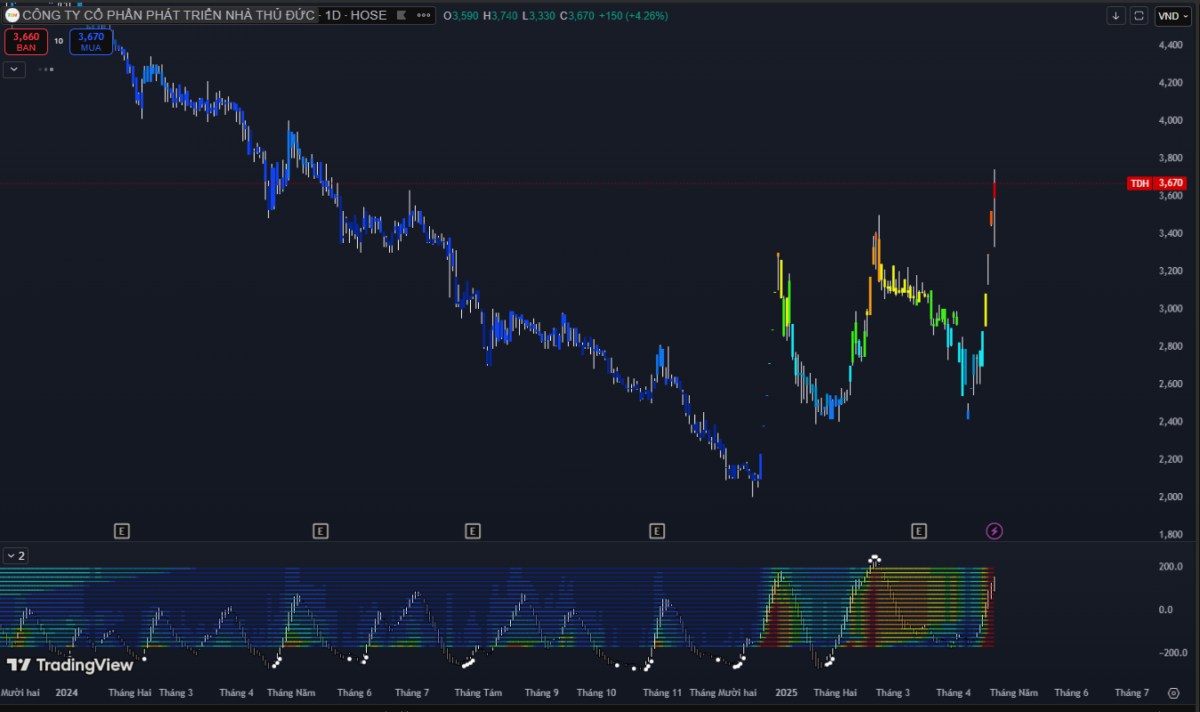The width and height of the screenshot is (1200, 712).
Task: Click the Tháng Tám label on time axis
Action: point(478,692)
